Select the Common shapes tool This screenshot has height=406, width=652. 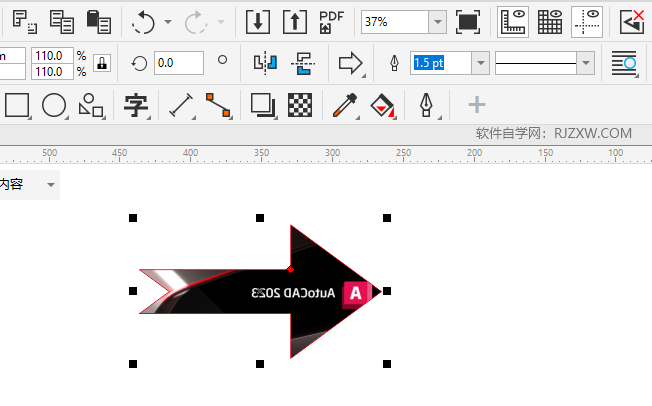[91, 105]
